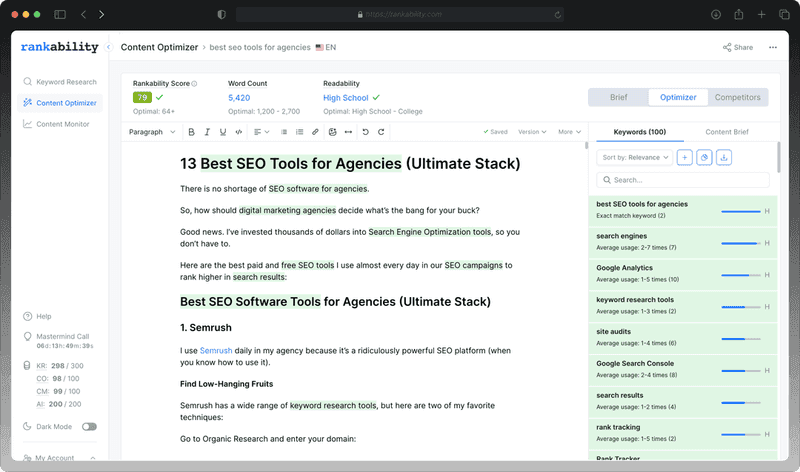
Task: Toggle Dark Mode switch
Action: [x=89, y=426]
